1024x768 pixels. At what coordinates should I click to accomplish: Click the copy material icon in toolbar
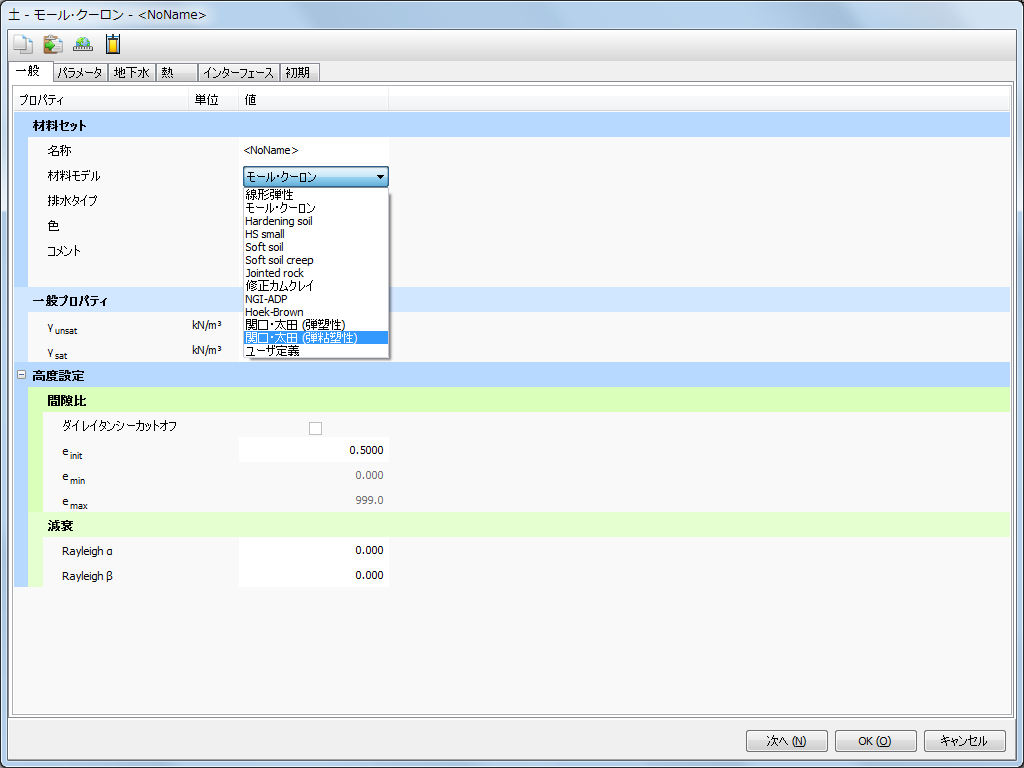click(22, 44)
